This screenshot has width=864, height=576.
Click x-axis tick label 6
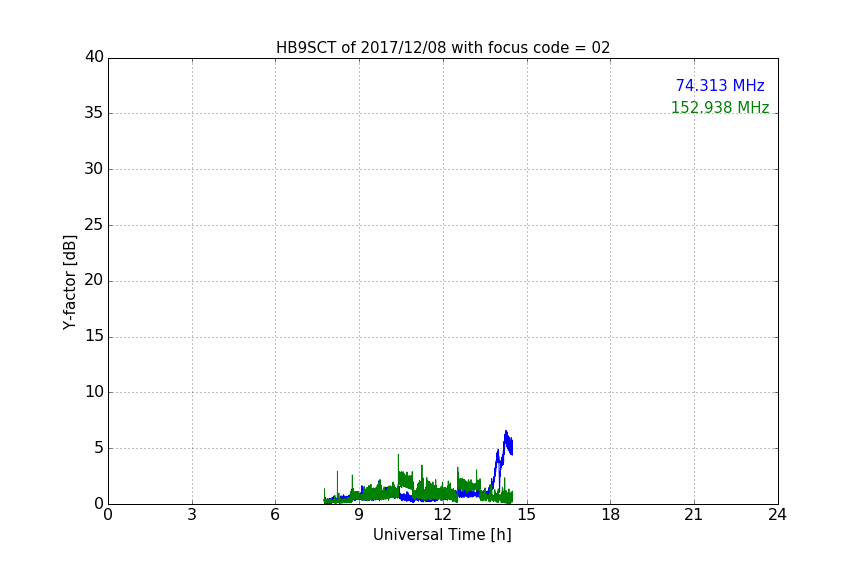pos(276,515)
